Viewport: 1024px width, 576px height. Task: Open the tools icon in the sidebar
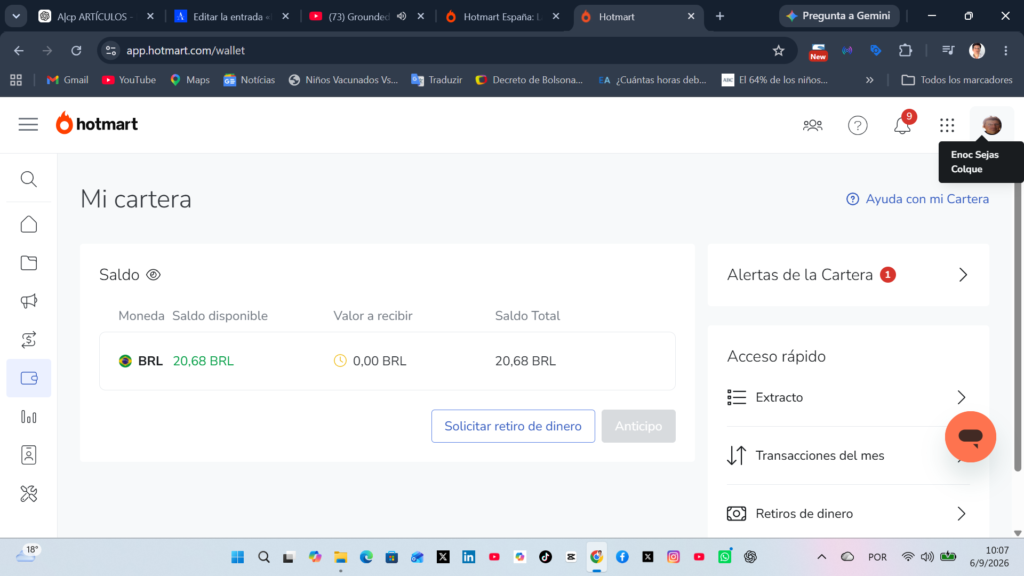[29, 494]
